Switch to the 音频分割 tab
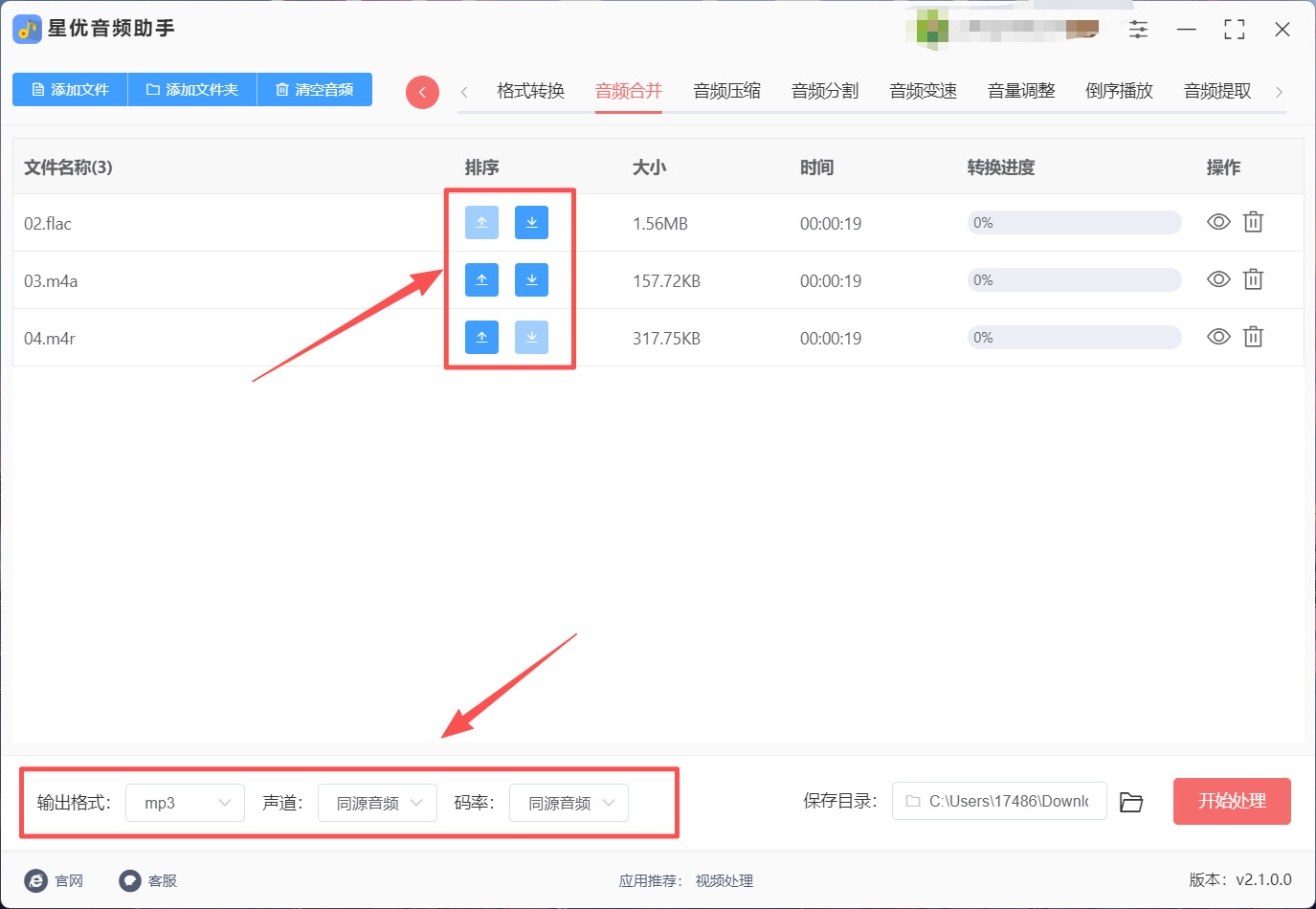The height and width of the screenshot is (909, 1316). point(825,91)
